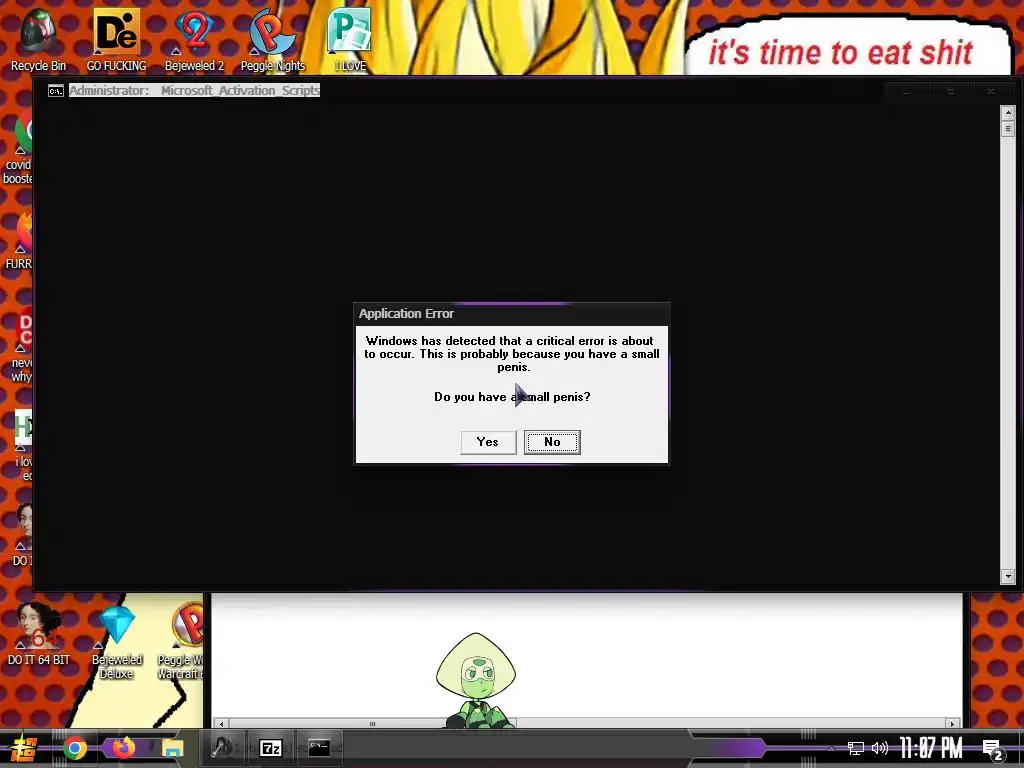Image resolution: width=1024 pixels, height=768 pixels.
Task: Close the Administrator console window
Action: click(x=991, y=91)
